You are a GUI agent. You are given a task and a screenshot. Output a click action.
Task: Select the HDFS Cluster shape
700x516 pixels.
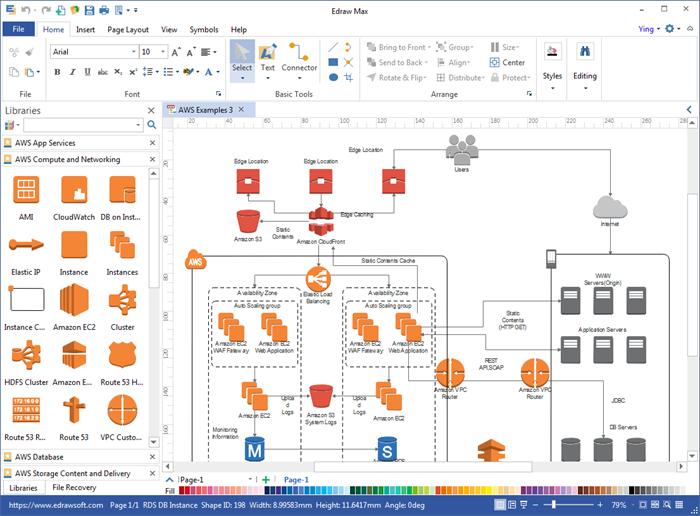(26, 355)
